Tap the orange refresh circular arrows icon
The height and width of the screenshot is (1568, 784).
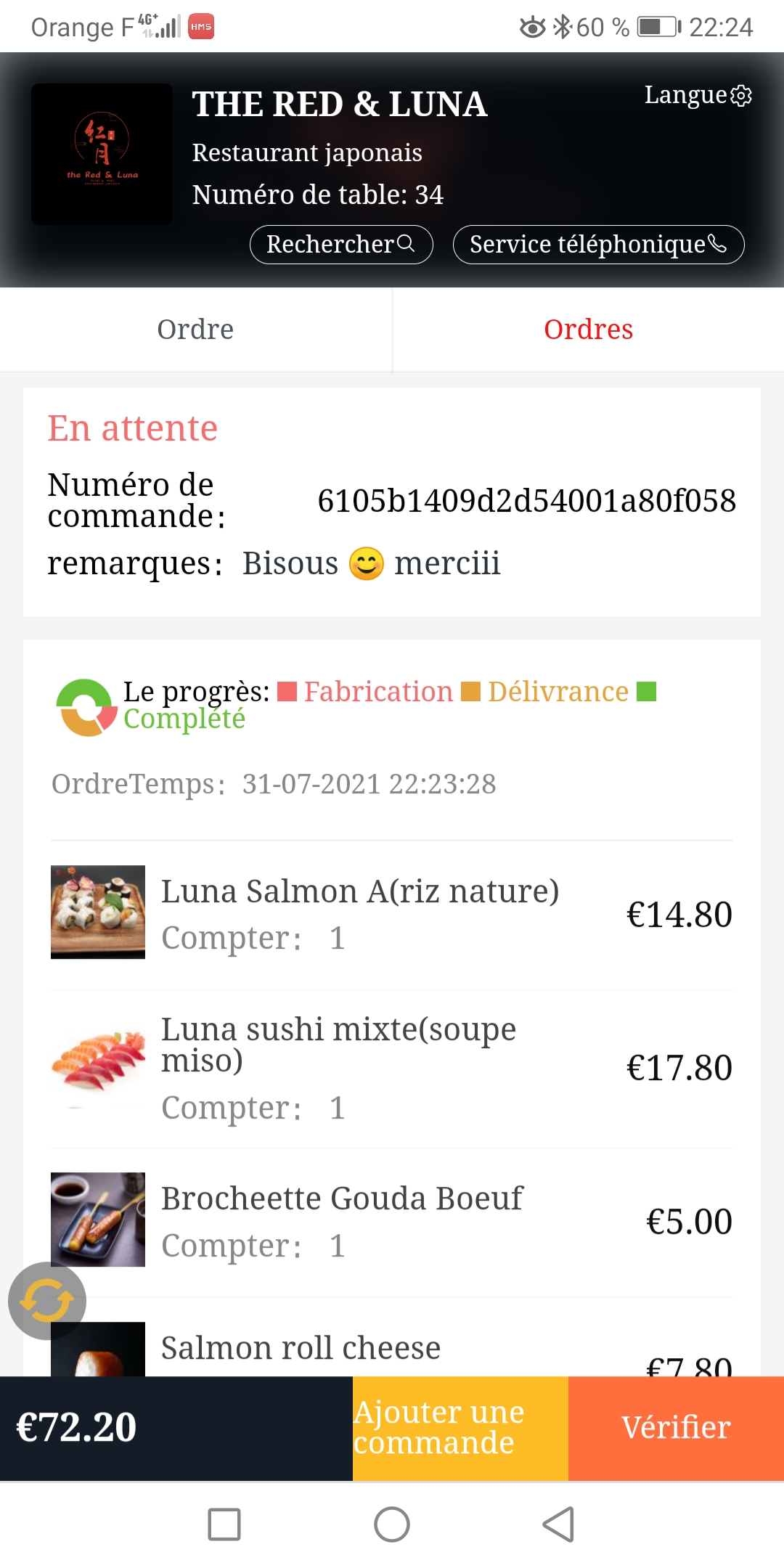(x=47, y=1301)
